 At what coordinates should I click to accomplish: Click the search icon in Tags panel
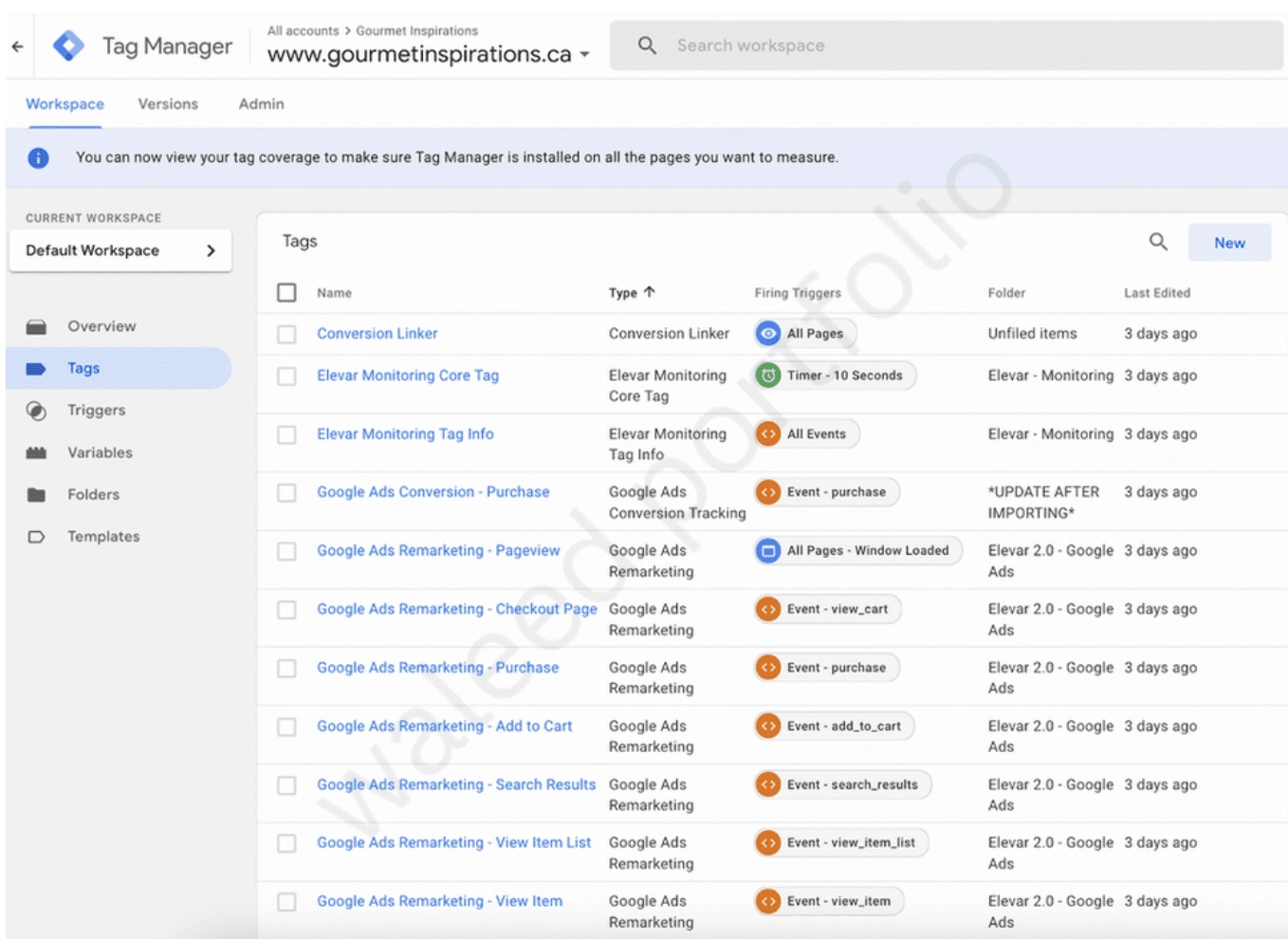1158,242
